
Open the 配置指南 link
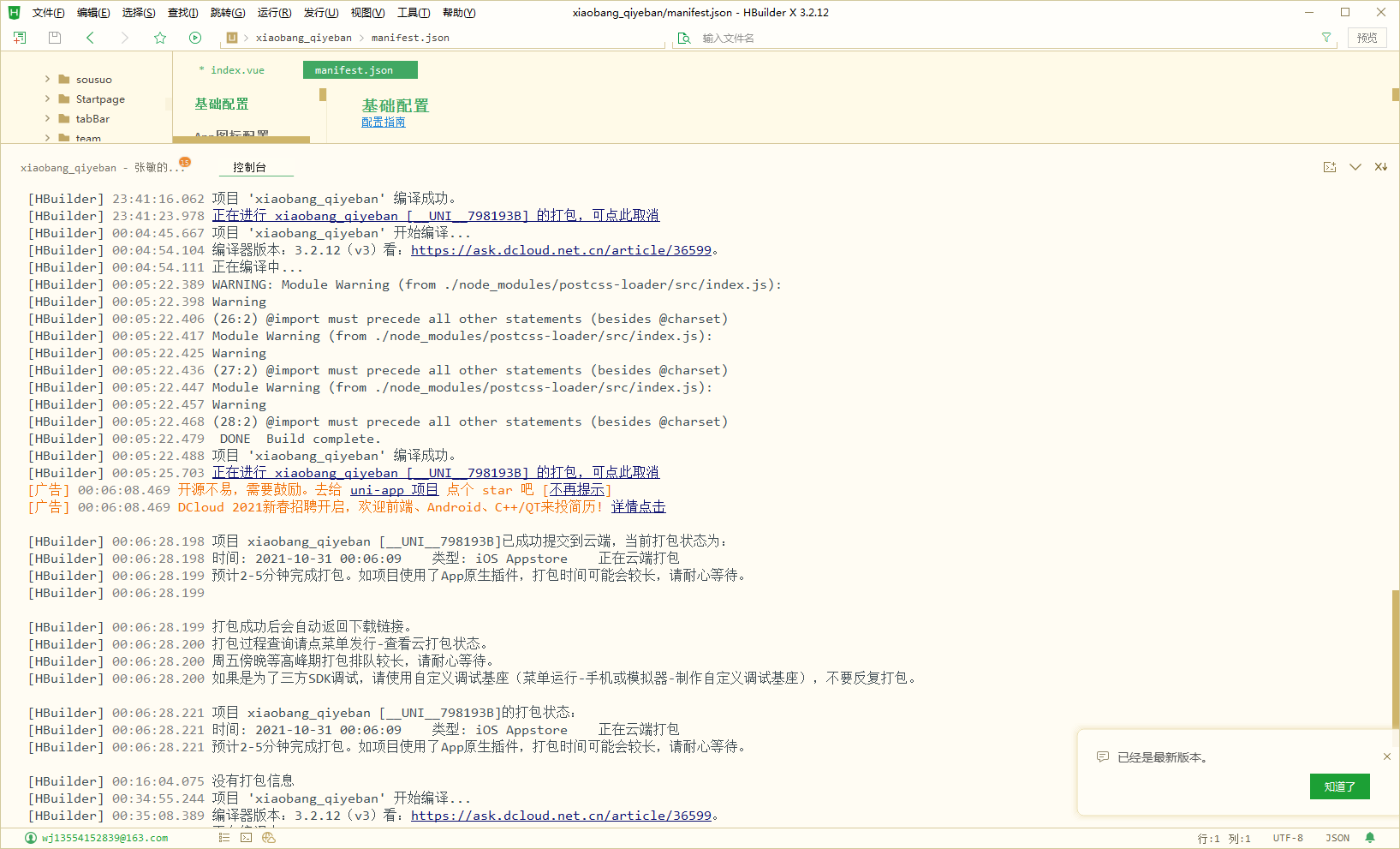pyautogui.click(x=383, y=123)
